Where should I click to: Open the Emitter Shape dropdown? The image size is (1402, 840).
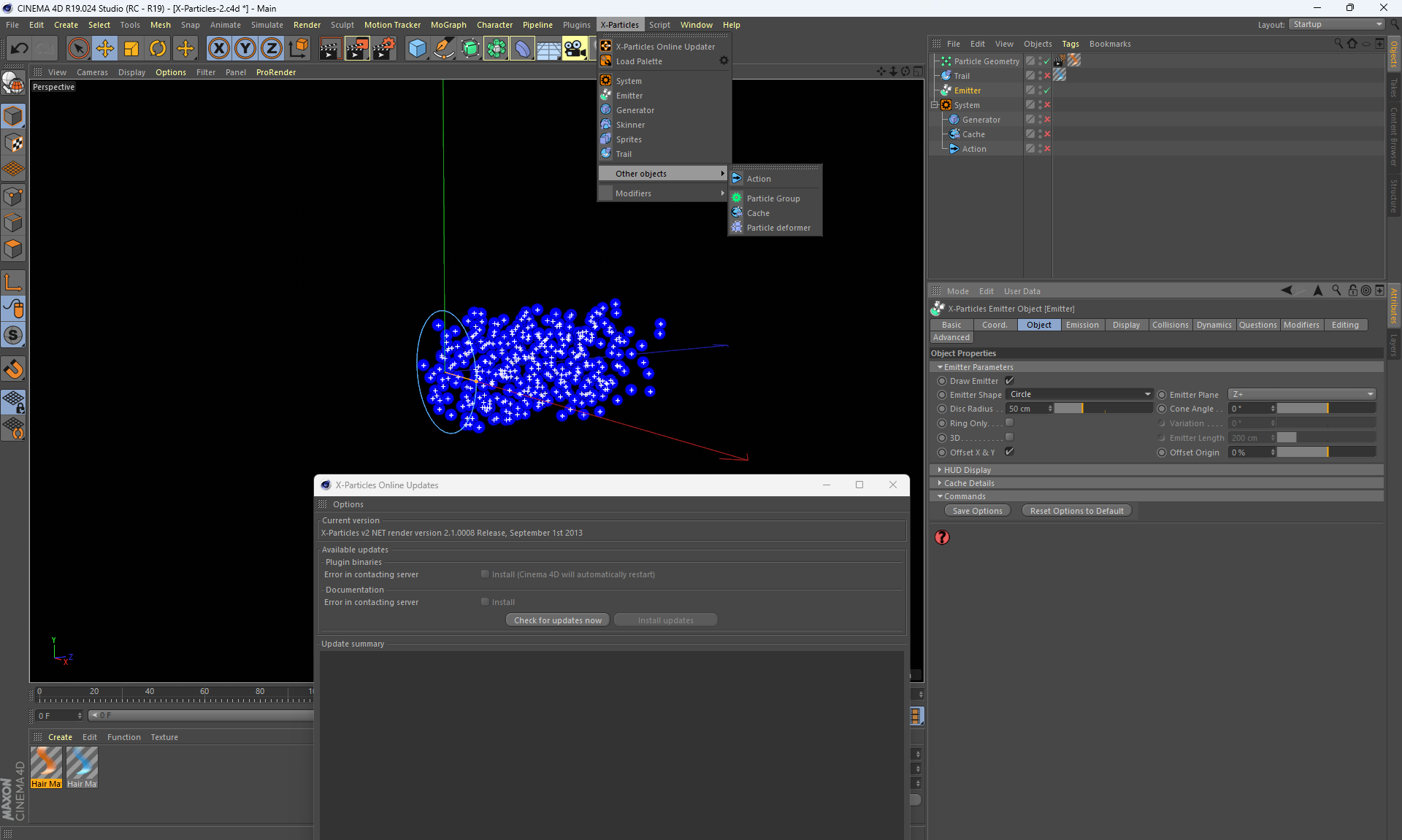[x=1079, y=395]
